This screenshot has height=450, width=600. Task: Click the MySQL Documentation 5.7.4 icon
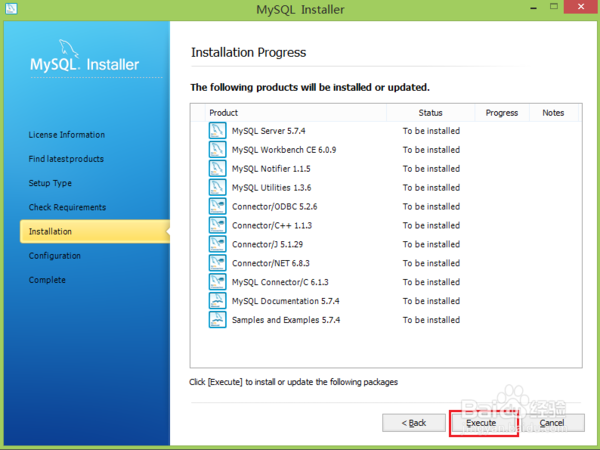pyautogui.click(x=217, y=301)
